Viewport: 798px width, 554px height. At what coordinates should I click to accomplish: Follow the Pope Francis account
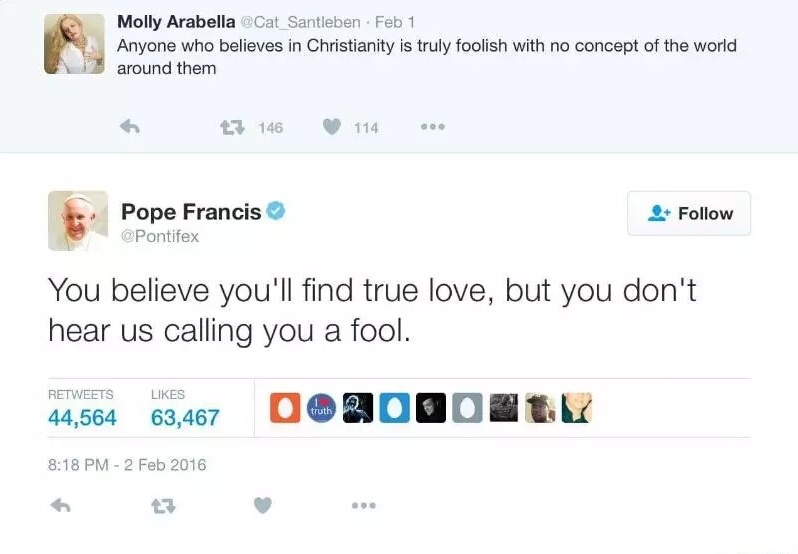(x=688, y=213)
